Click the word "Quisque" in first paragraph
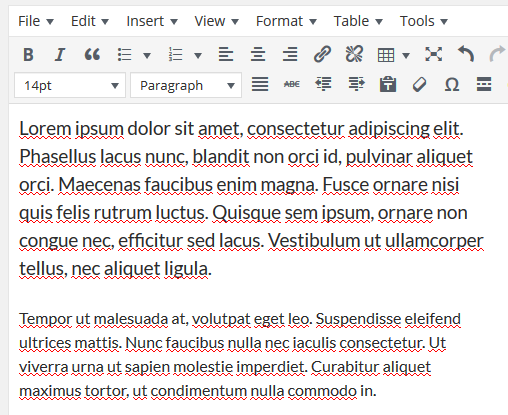 click(x=247, y=213)
